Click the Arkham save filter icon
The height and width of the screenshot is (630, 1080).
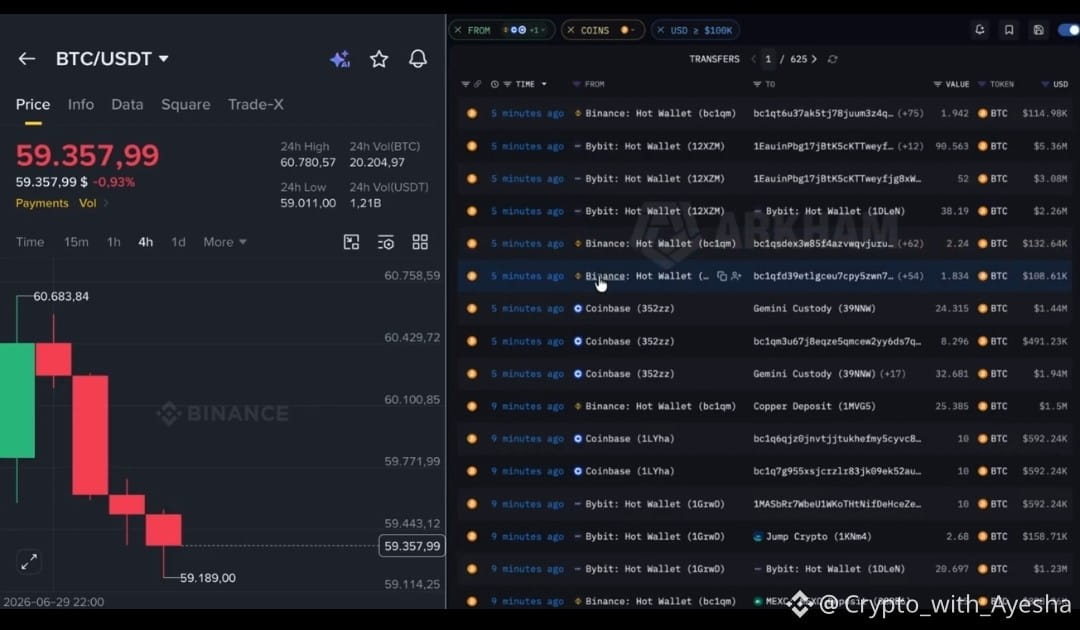point(1038,30)
